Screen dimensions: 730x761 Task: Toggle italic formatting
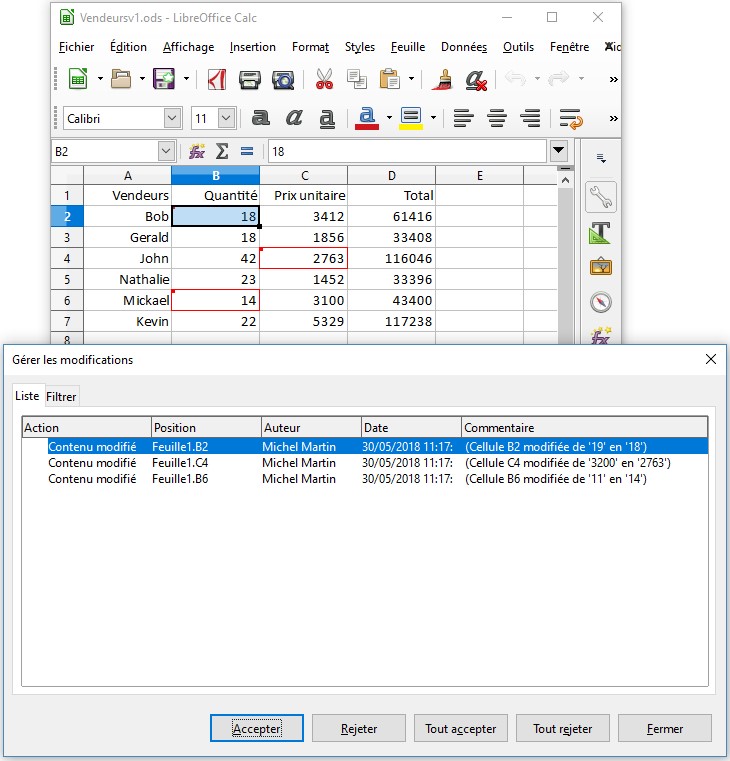point(294,118)
